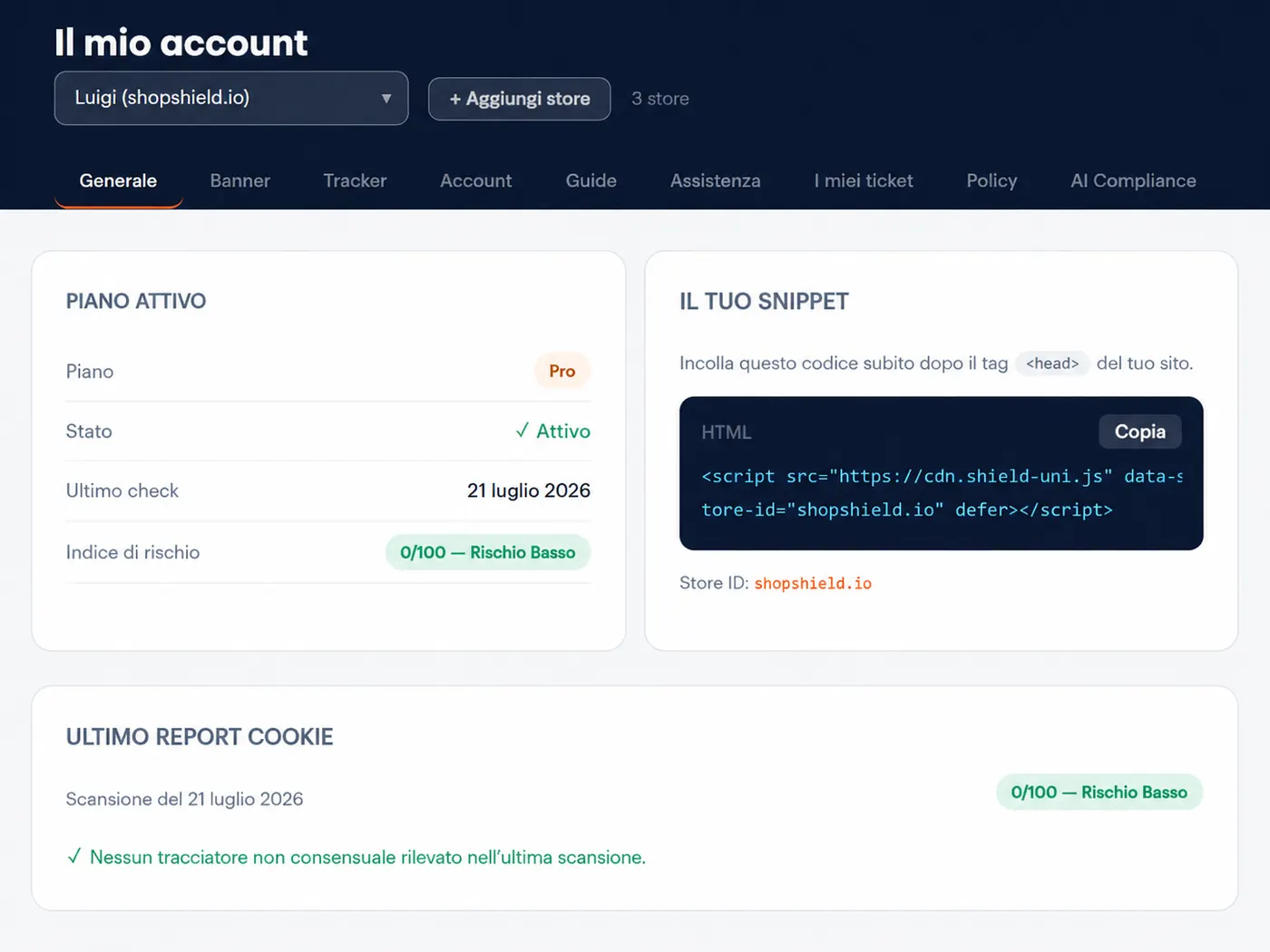This screenshot has width=1270, height=952.
Task: Open the Banner tab
Action: [240, 180]
